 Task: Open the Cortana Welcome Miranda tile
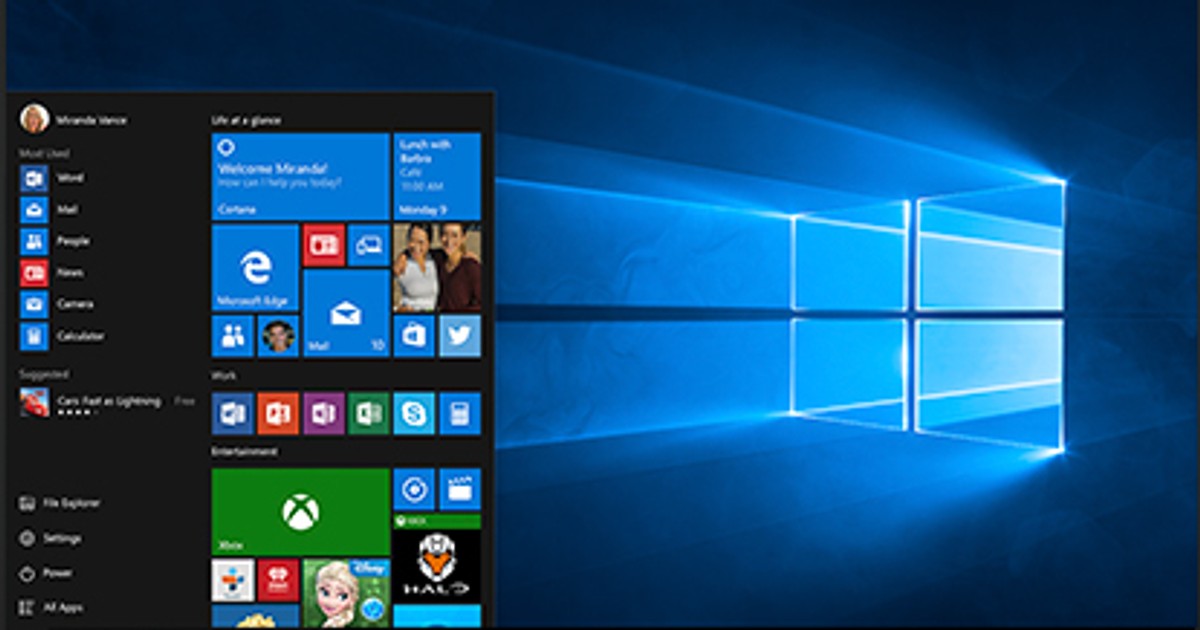point(300,176)
